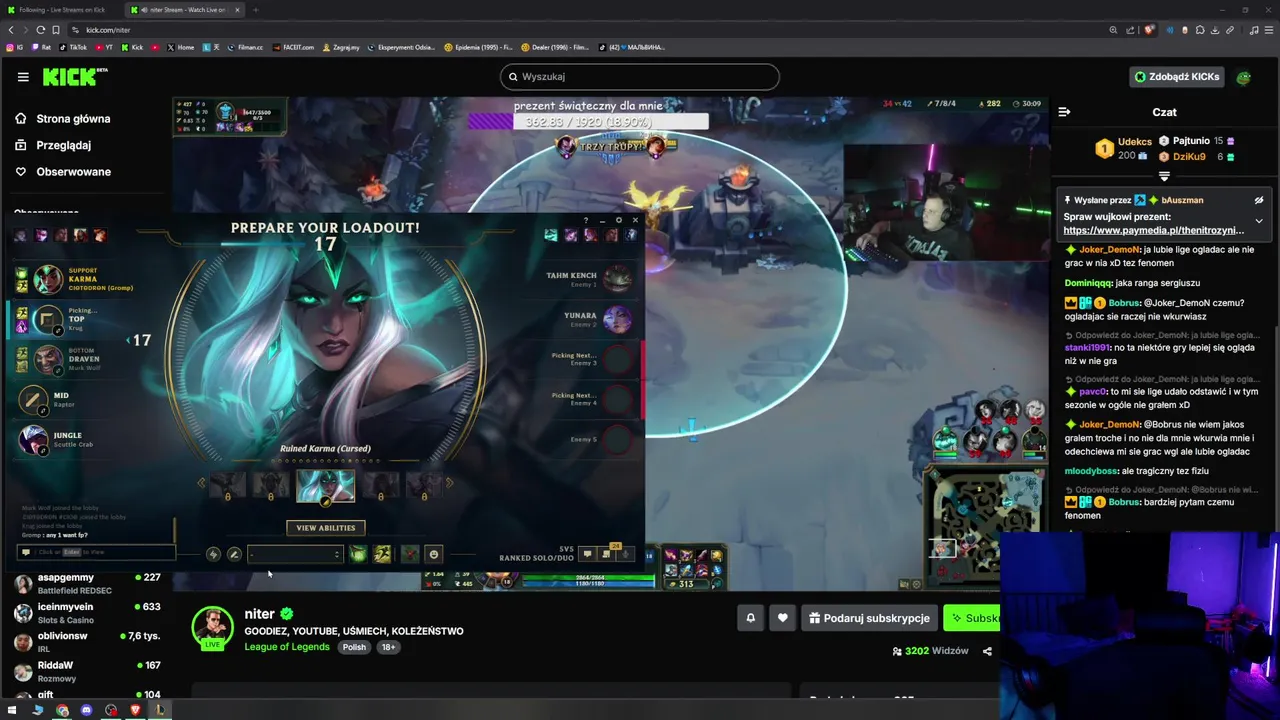
Task: Click the champion select chat input
Action: pos(97,552)
